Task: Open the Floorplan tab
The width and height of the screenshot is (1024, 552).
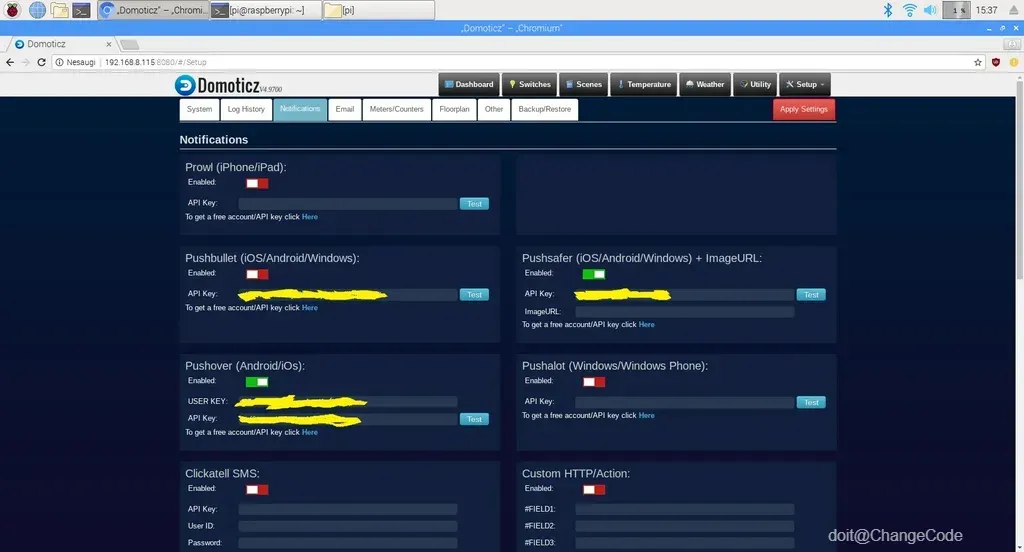Action: (454, 110)
